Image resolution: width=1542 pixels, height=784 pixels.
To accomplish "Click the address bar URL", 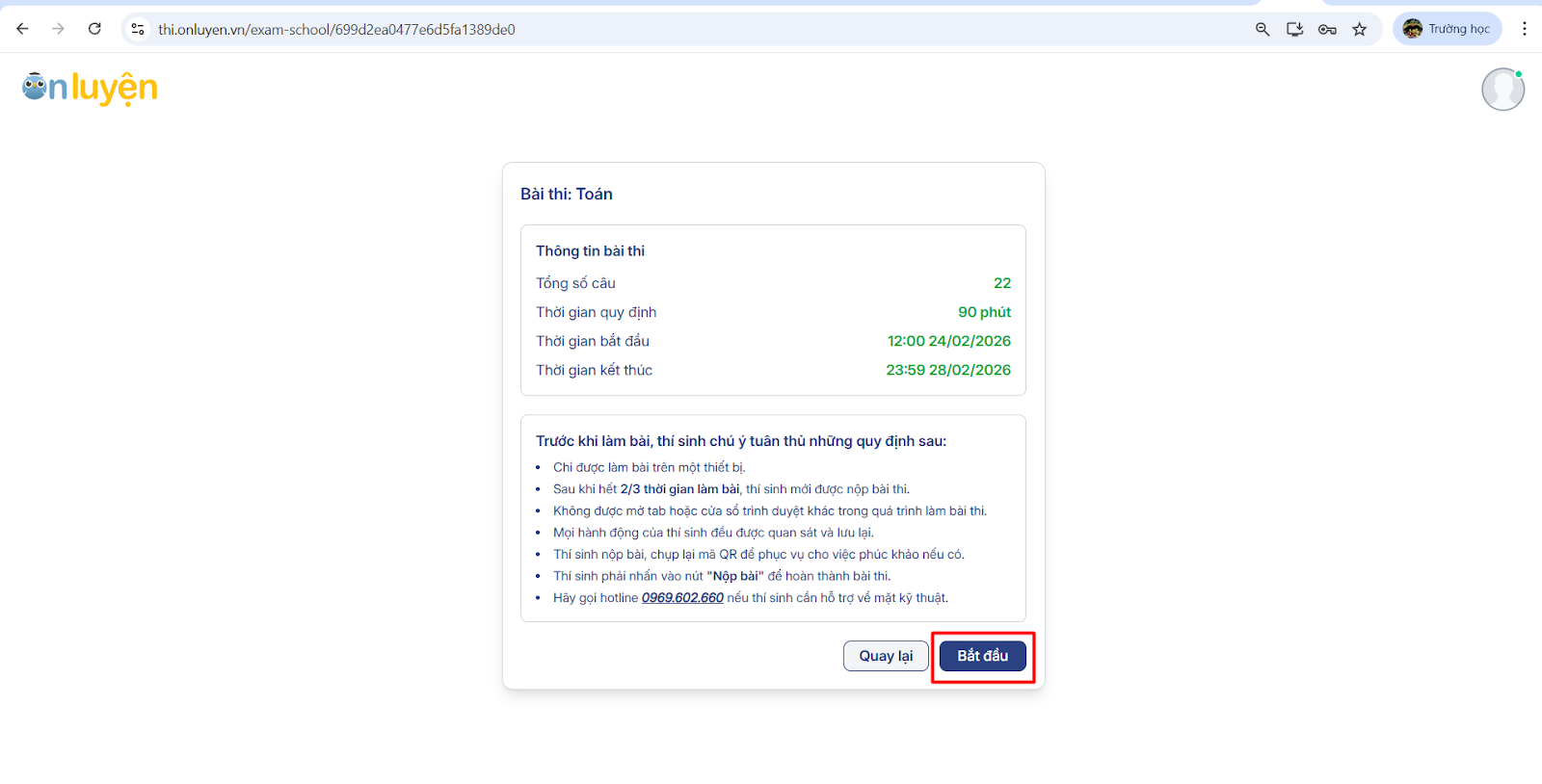I will coord(337,30).
